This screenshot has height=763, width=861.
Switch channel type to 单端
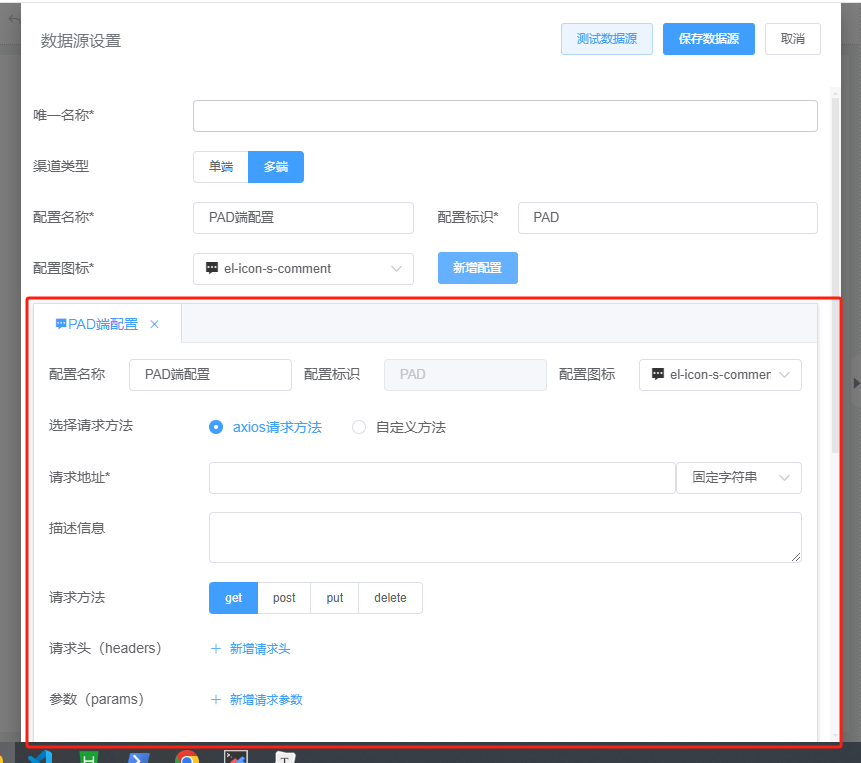pyautogui.click(x=220, y=167)
